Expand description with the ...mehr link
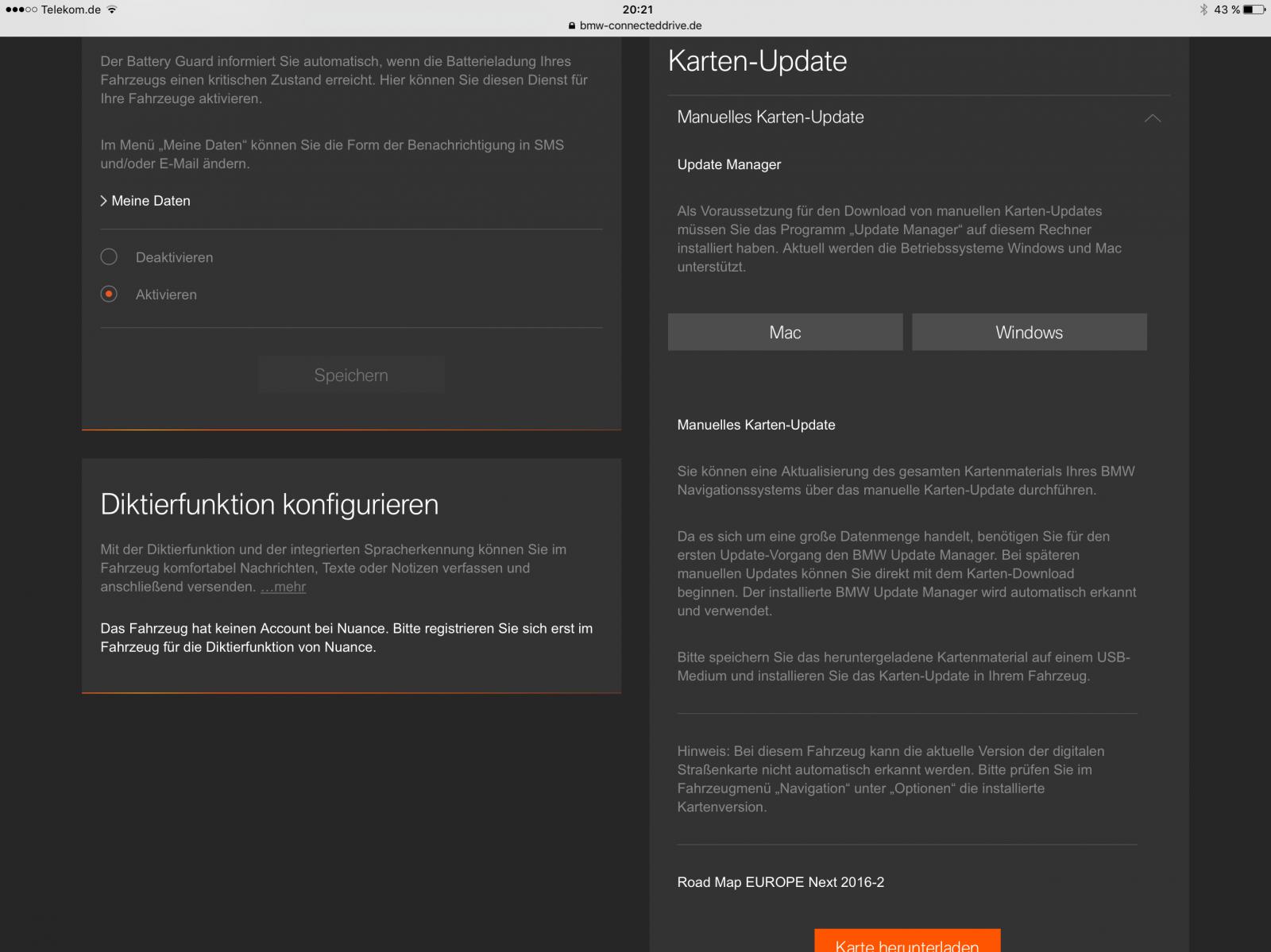The height and width of the screenshot is (952, 1271). pyautogui.click(x=283, y=587)
